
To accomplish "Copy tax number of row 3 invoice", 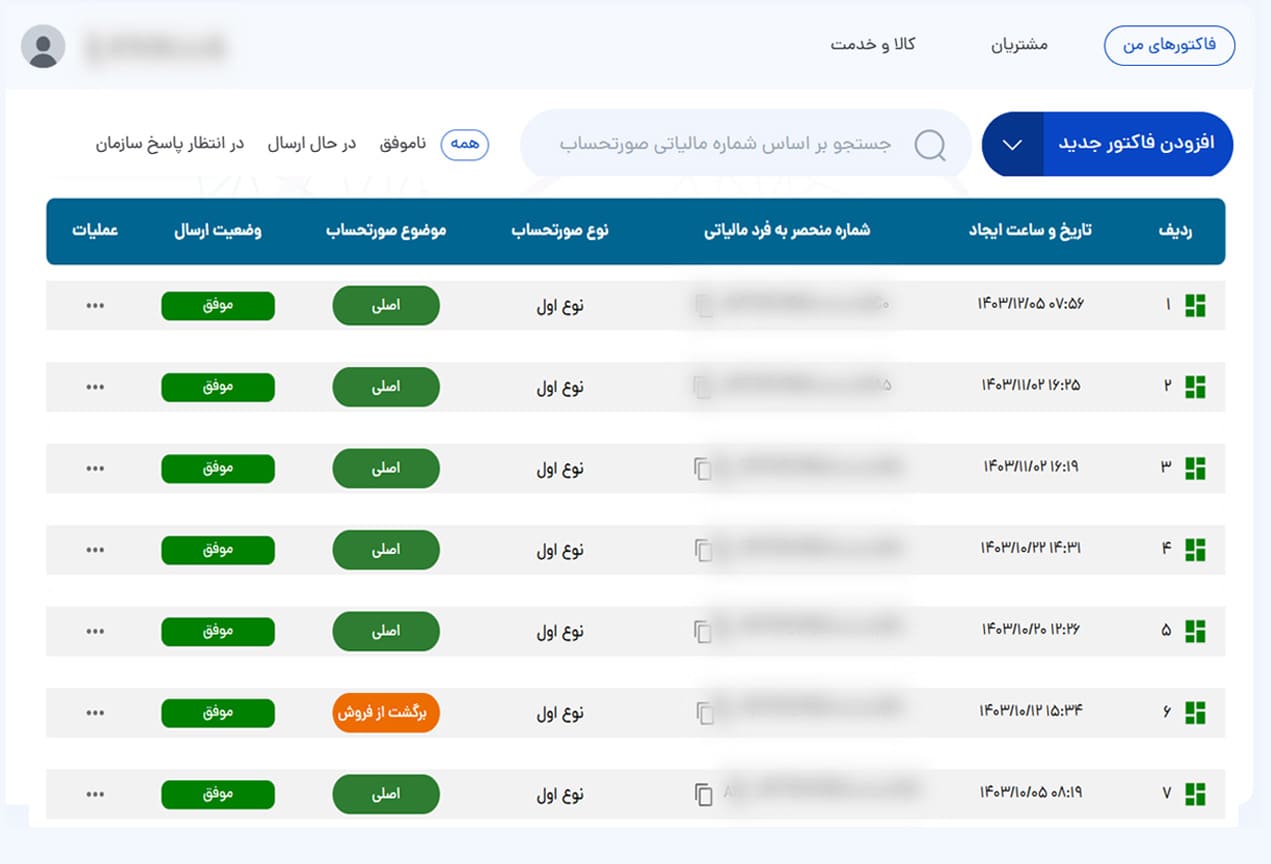I will point(703,468).
